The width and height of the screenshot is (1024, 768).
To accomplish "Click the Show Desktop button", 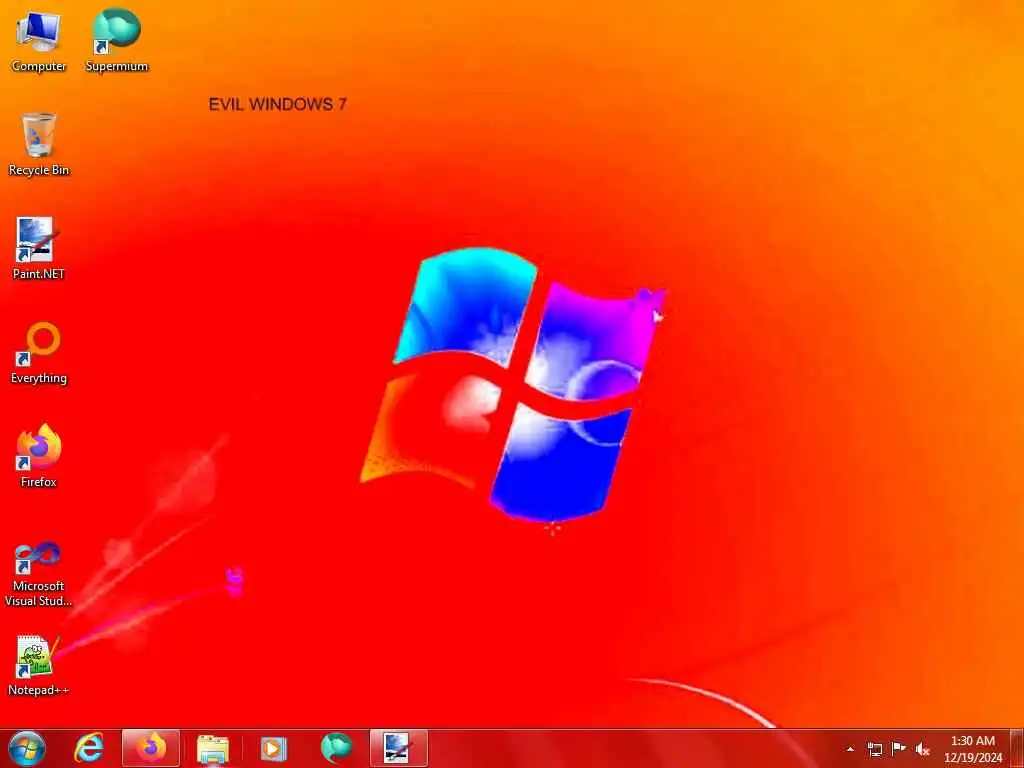I will (1016, 748).
